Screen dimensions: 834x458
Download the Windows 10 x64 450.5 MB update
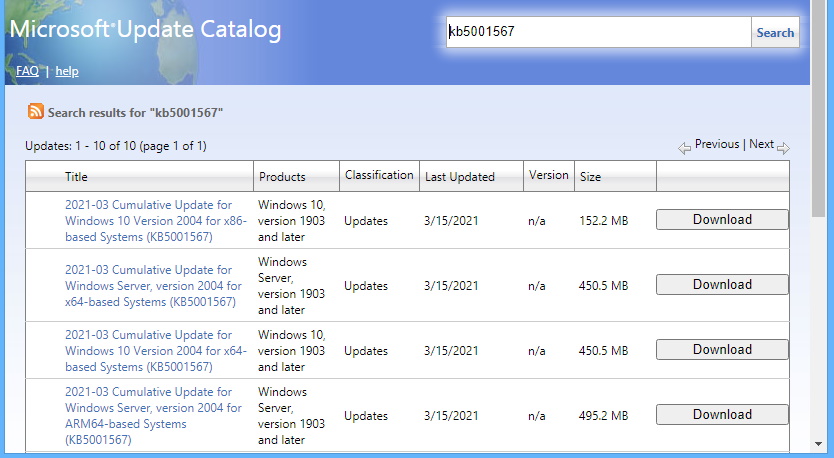pos(722,349)
